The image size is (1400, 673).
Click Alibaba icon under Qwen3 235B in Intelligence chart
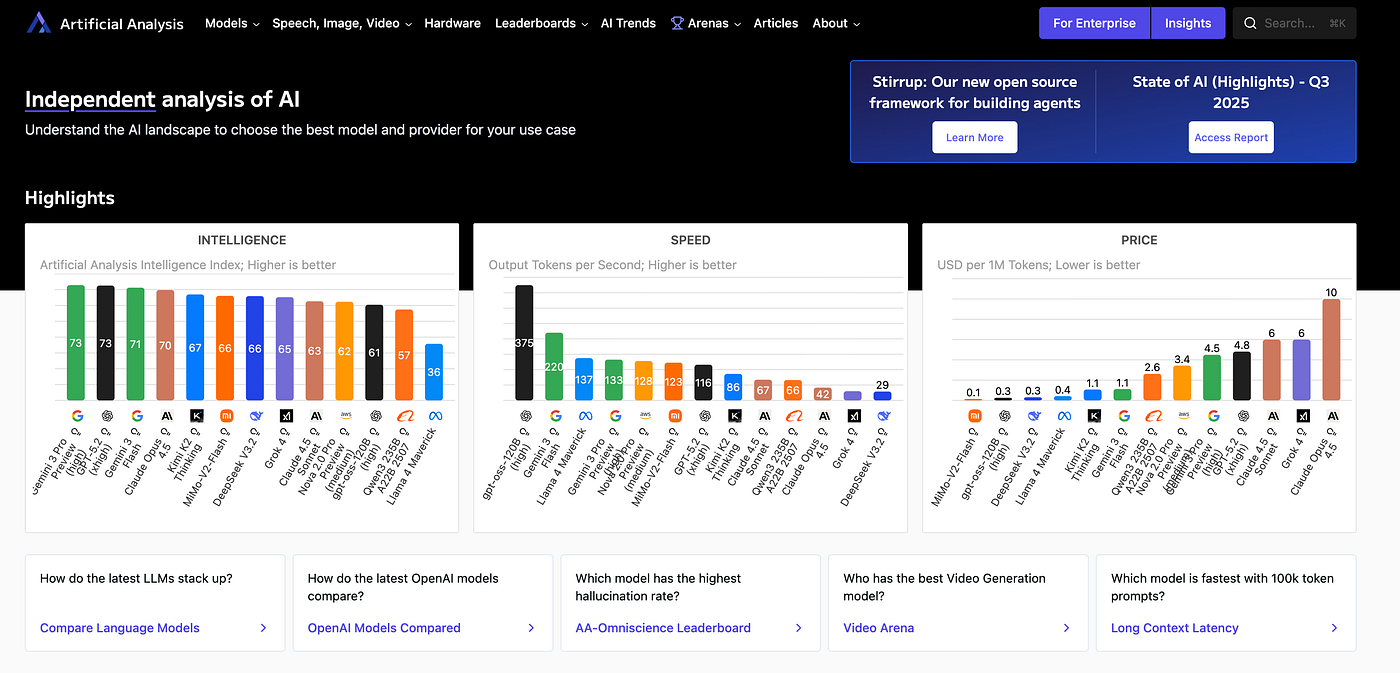point(405,416)
